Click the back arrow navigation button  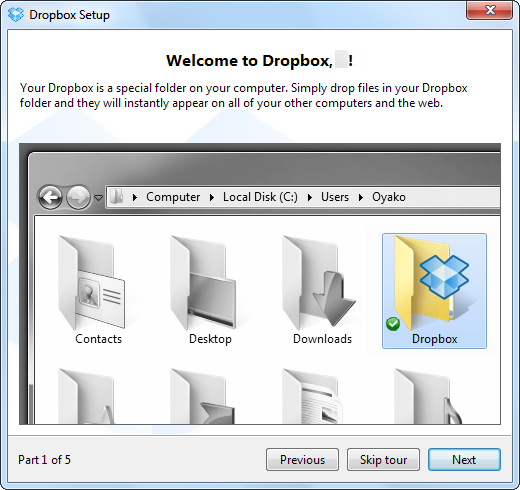pyautogui.click(x=50, y=197)
